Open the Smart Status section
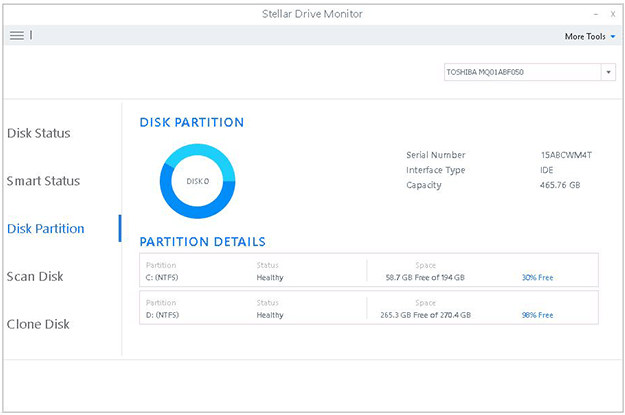This screenshot has width=625, height=415. click(x=43, y=181)
